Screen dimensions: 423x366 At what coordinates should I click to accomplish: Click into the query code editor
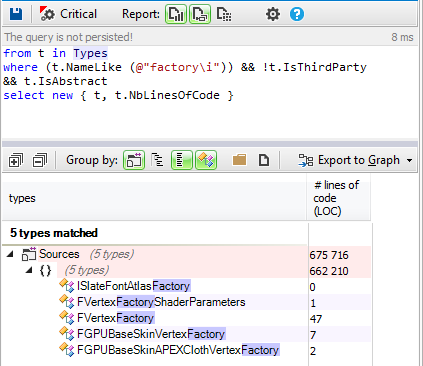coord(209,92)
